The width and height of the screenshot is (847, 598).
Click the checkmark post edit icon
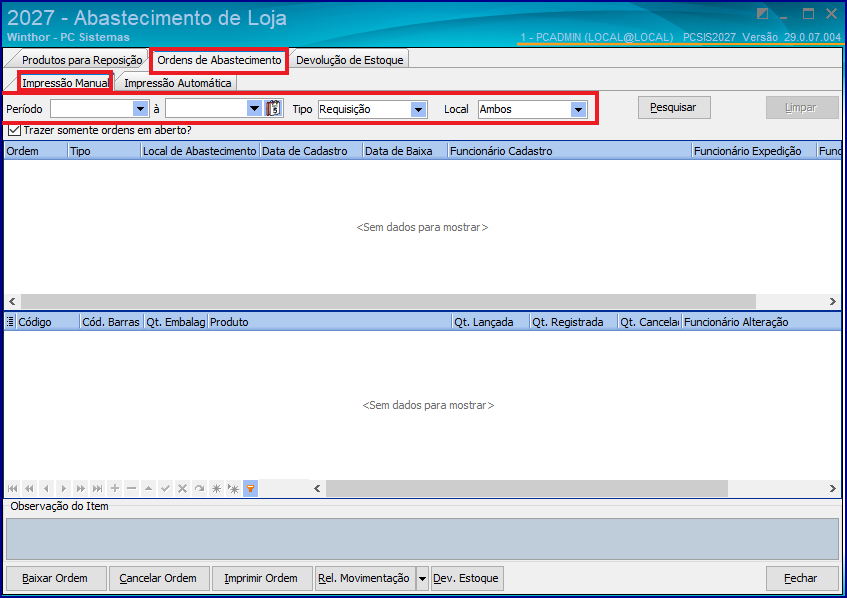(165, 488)
